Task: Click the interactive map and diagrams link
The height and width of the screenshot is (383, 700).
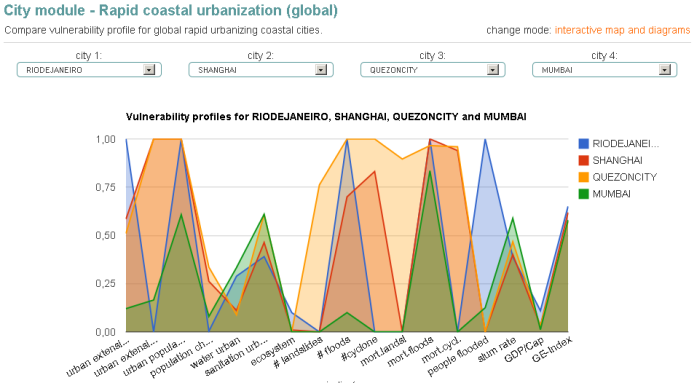Action: tap(622, 30)
